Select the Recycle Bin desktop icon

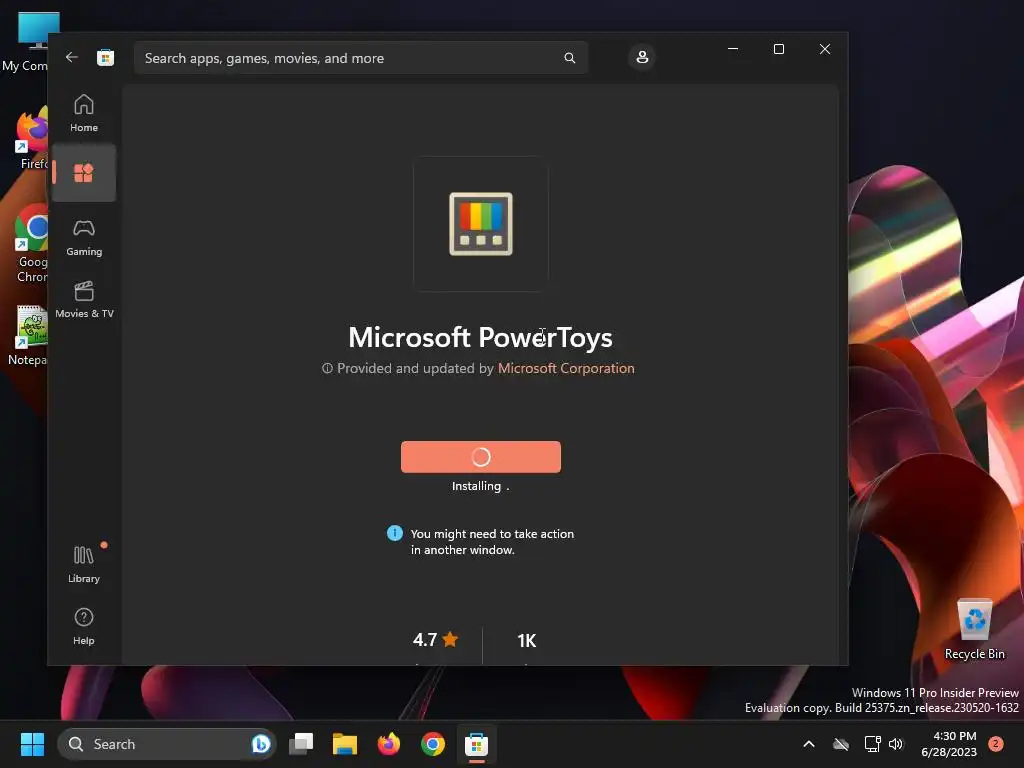(x=974, y=630)
